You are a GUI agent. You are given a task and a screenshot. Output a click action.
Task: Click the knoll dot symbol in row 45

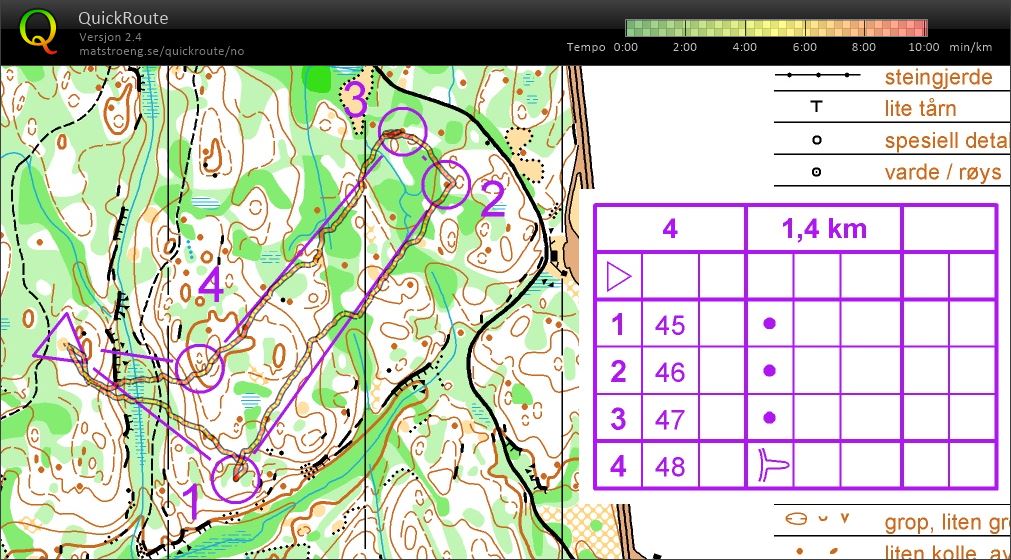point(769,323)
